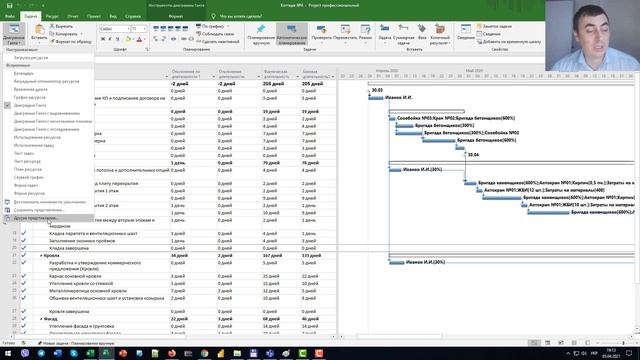
Task: Open Firefox from the taskbar
Action: pyautogui.click(x=171, y=353)
